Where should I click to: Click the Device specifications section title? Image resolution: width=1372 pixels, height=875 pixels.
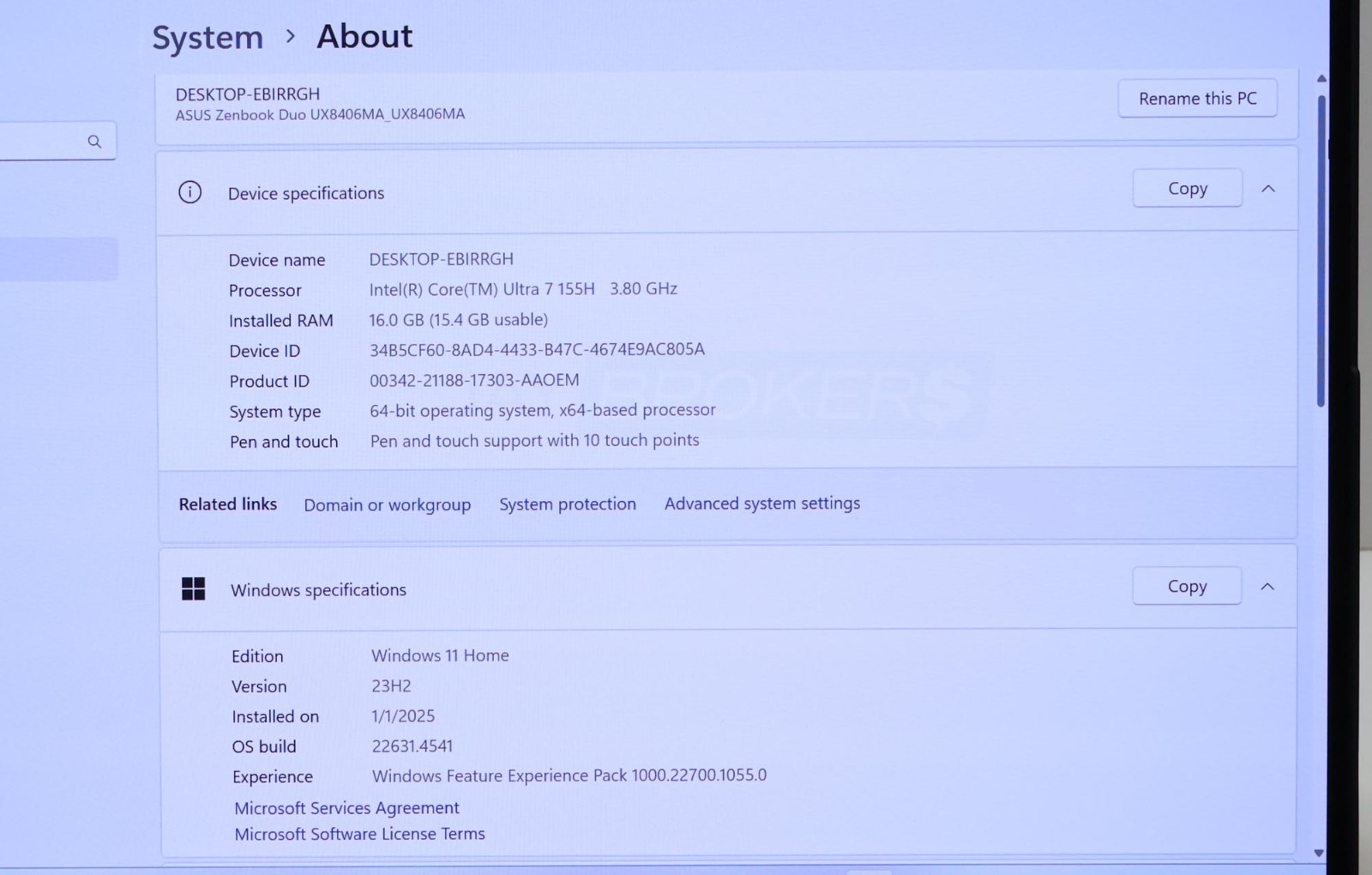(306, 194)
